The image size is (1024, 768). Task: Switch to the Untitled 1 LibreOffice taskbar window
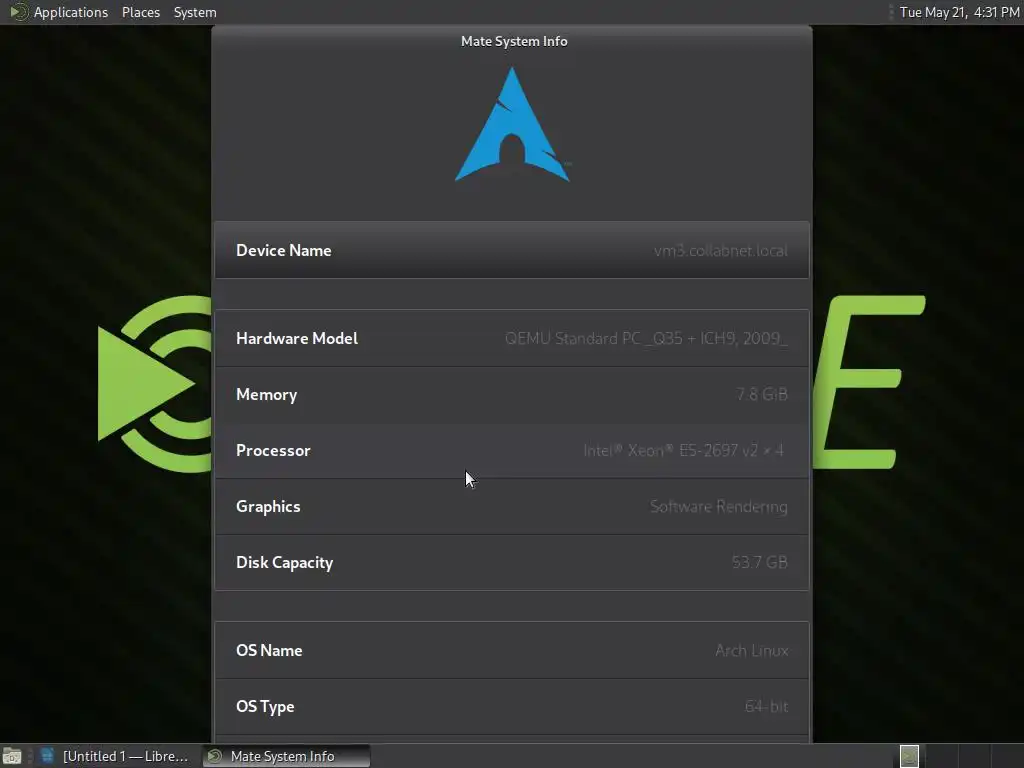click(116, 756)
